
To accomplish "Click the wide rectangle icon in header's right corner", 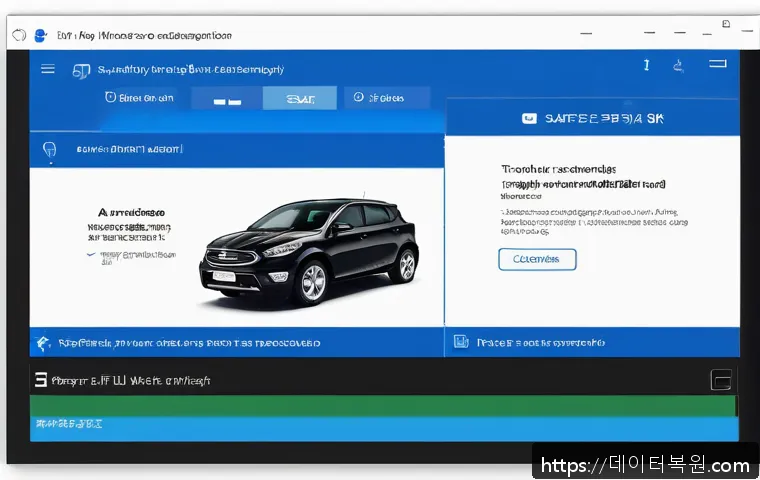I will click(x=718, y=64).
